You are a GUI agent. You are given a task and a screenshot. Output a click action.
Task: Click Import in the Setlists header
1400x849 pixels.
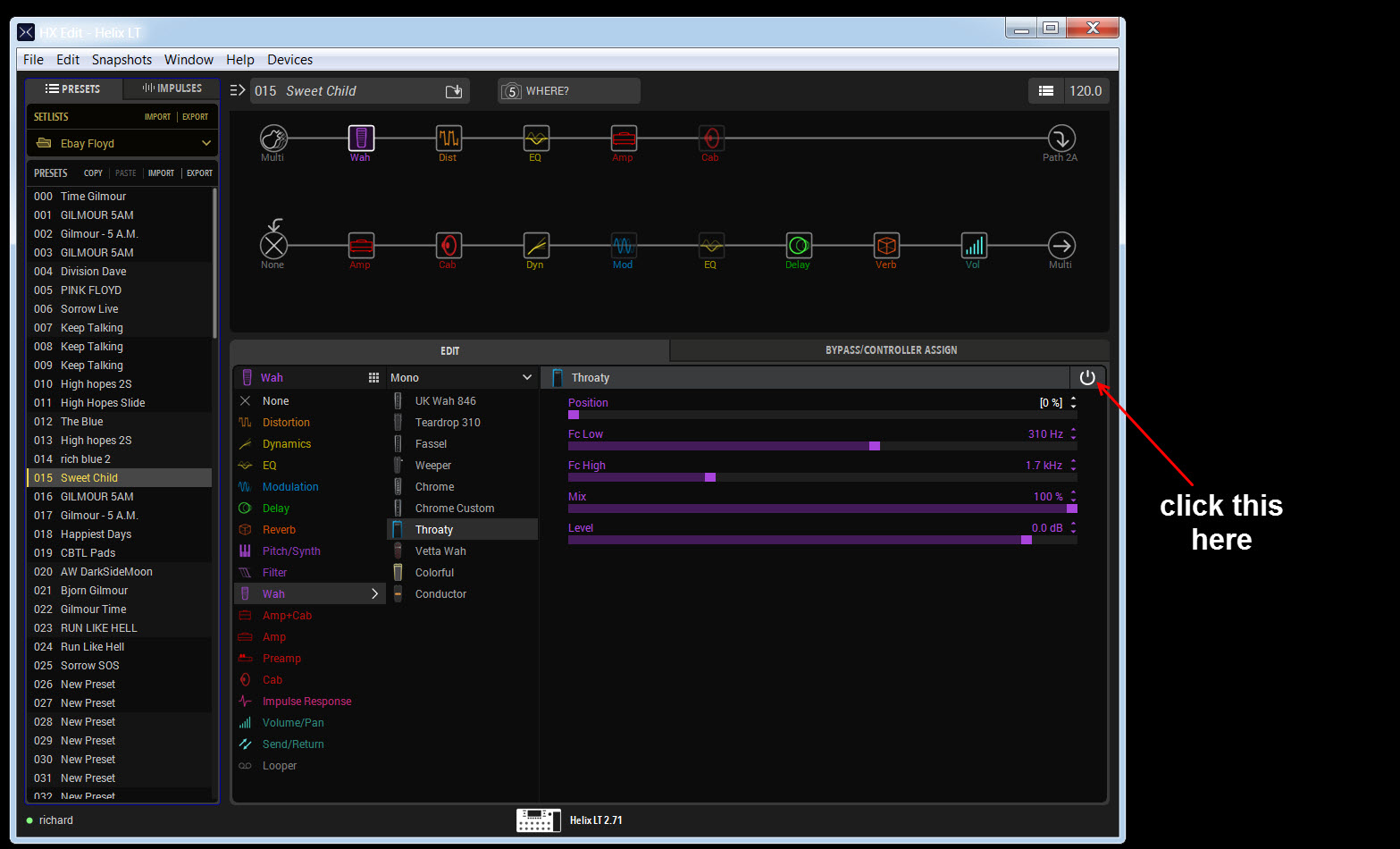point(157,117)
